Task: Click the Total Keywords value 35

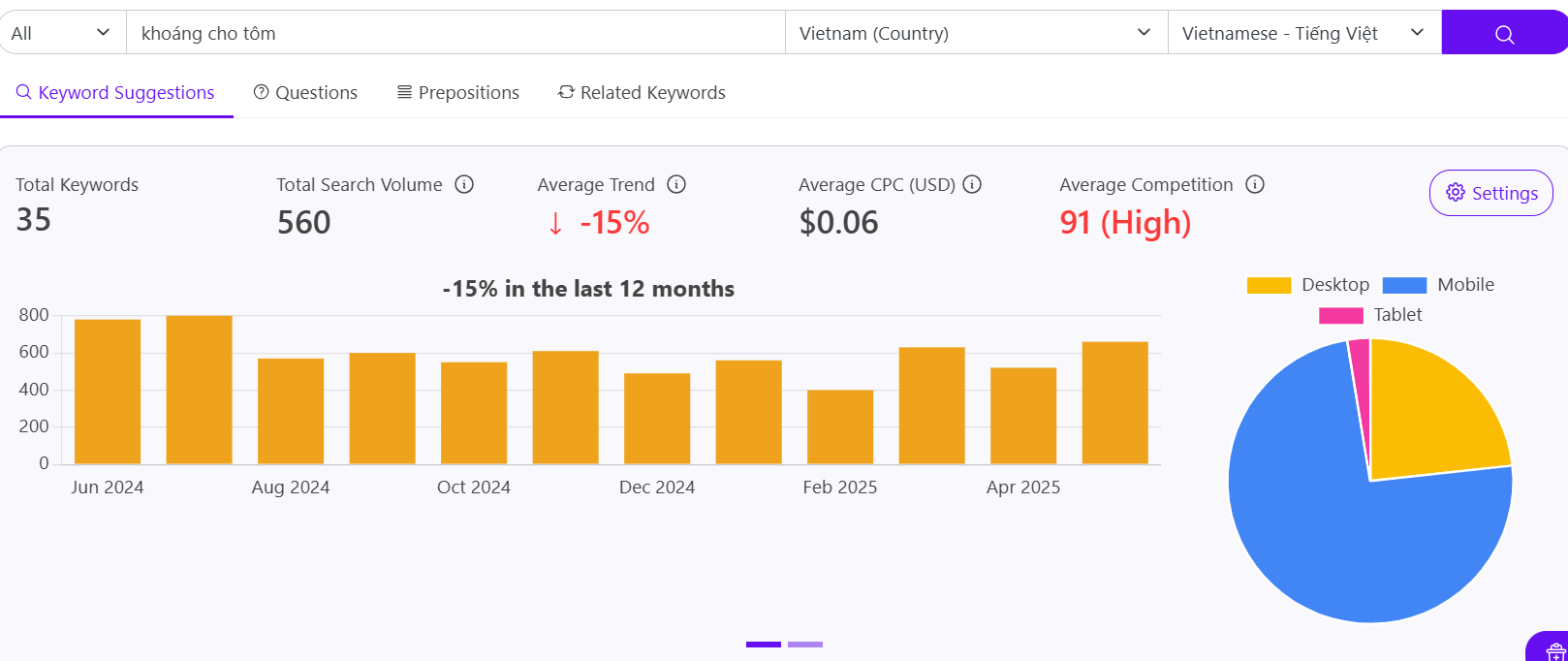Action: click(x=33, y=220)
